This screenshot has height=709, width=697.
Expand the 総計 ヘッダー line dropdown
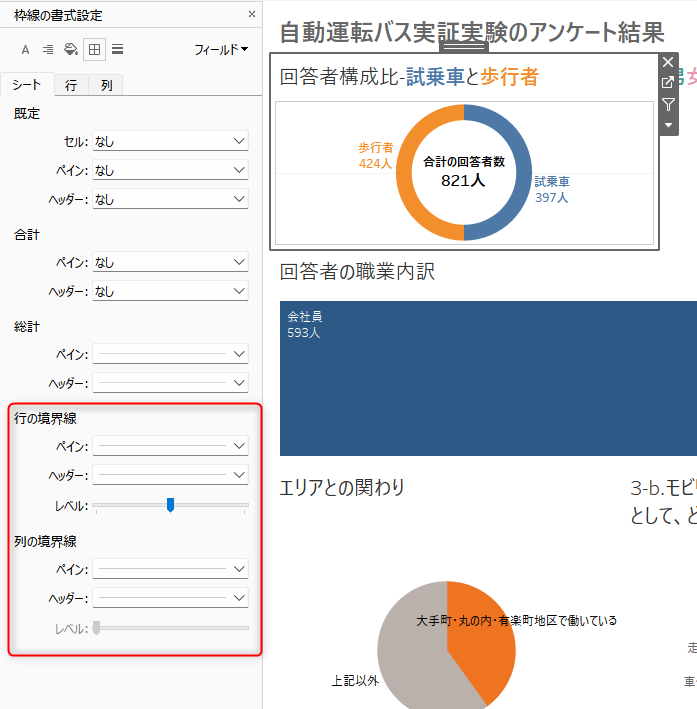click(x=170, y=383)
